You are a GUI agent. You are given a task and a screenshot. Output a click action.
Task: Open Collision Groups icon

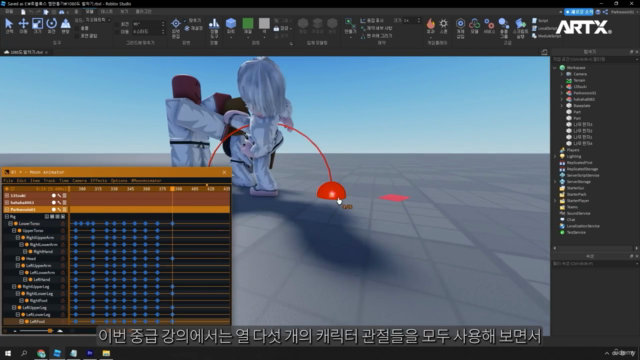504,24
